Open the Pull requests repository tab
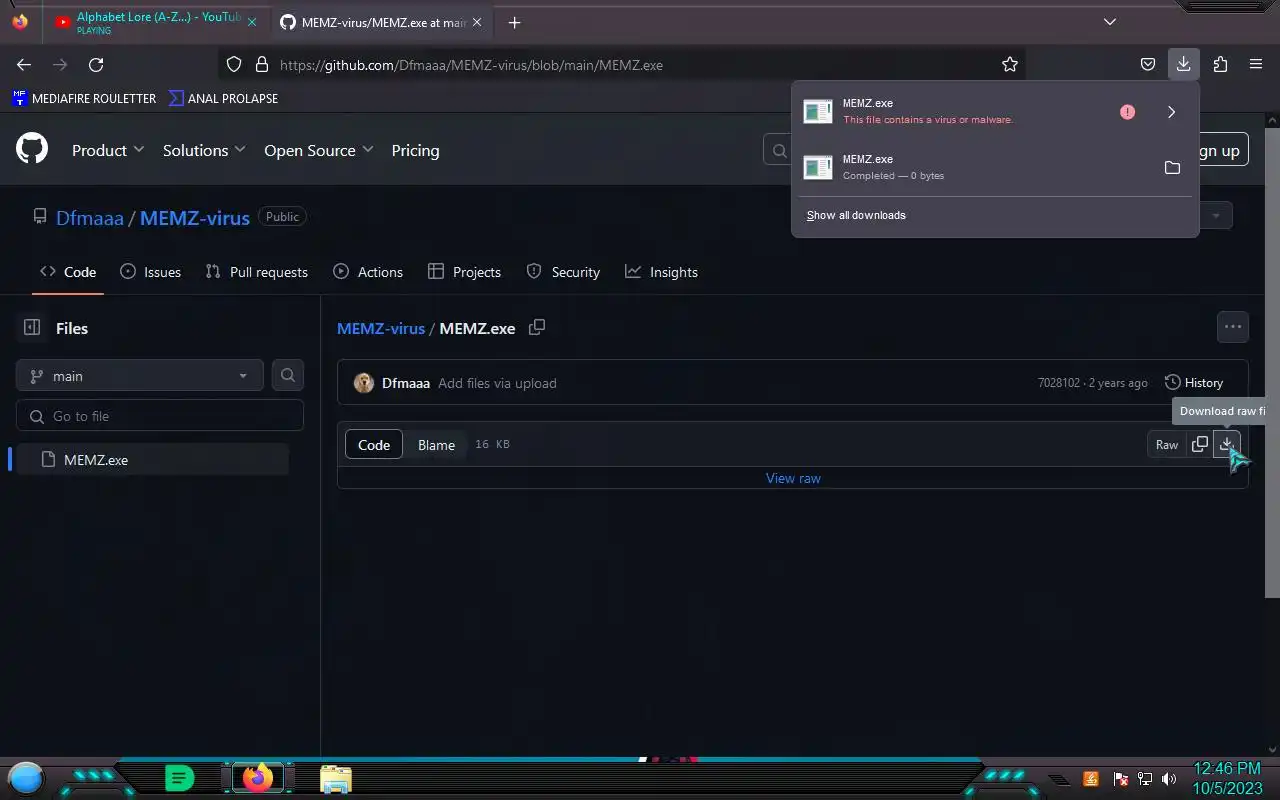1280x800 pixels. coord(257,272)
